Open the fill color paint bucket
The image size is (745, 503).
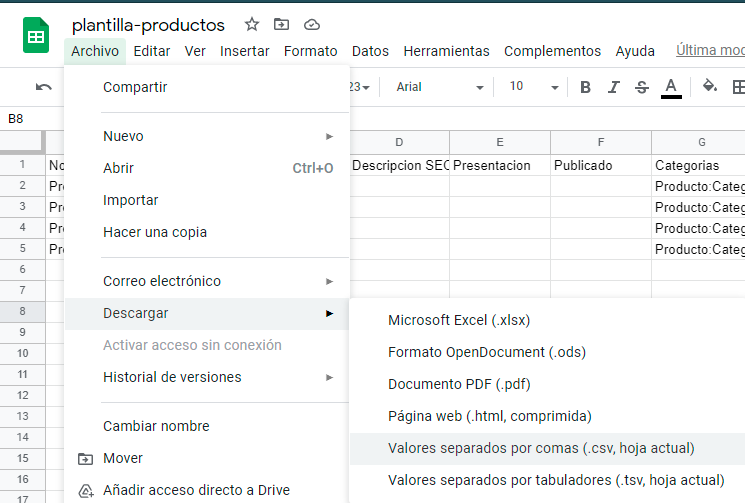click(x=710, y=86)
